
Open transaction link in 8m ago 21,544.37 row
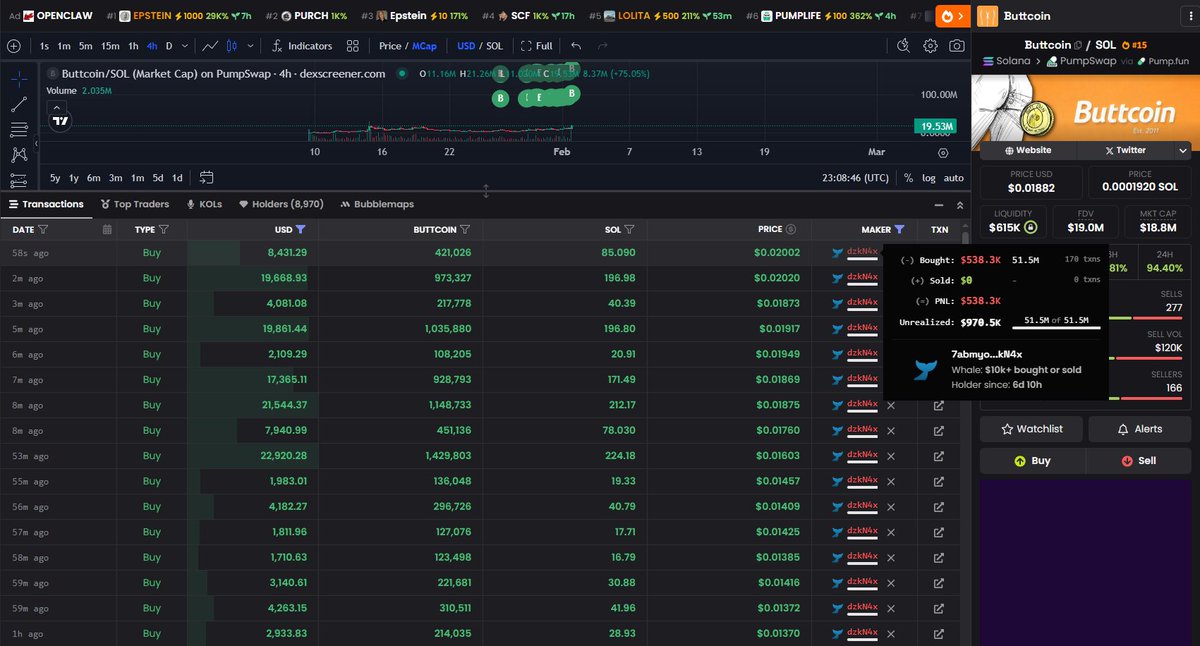point(938,405)
